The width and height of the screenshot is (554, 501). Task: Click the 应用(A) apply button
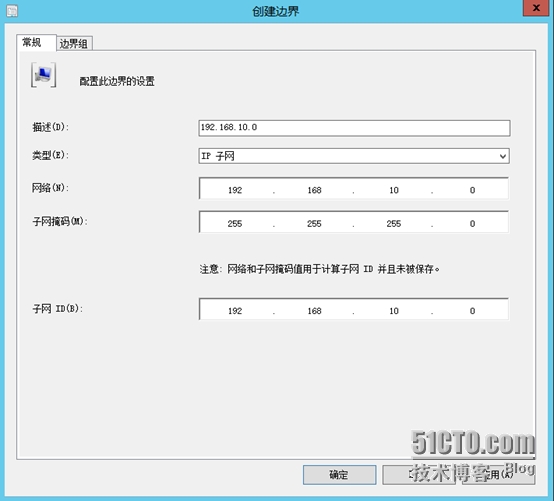point(499,475)
